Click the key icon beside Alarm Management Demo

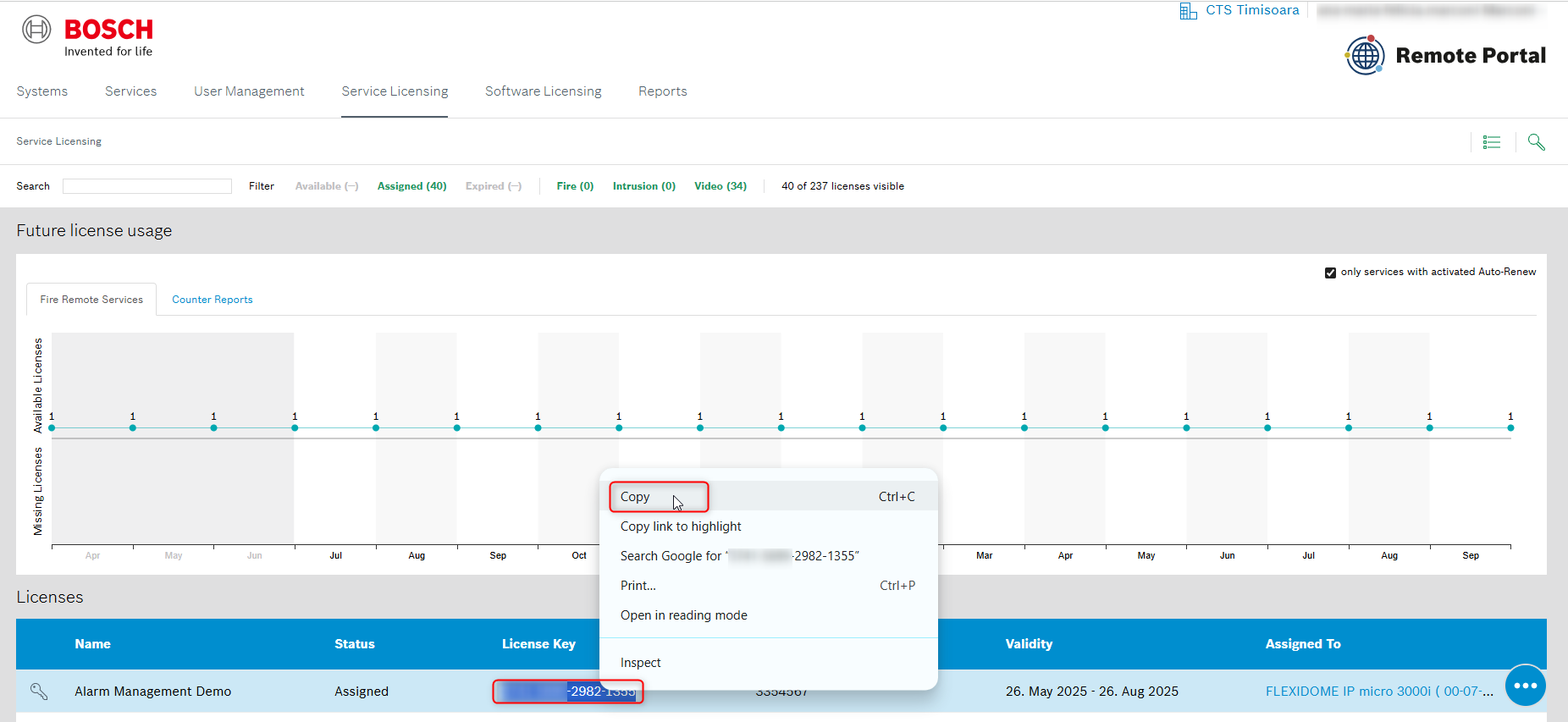click(39, 692)
